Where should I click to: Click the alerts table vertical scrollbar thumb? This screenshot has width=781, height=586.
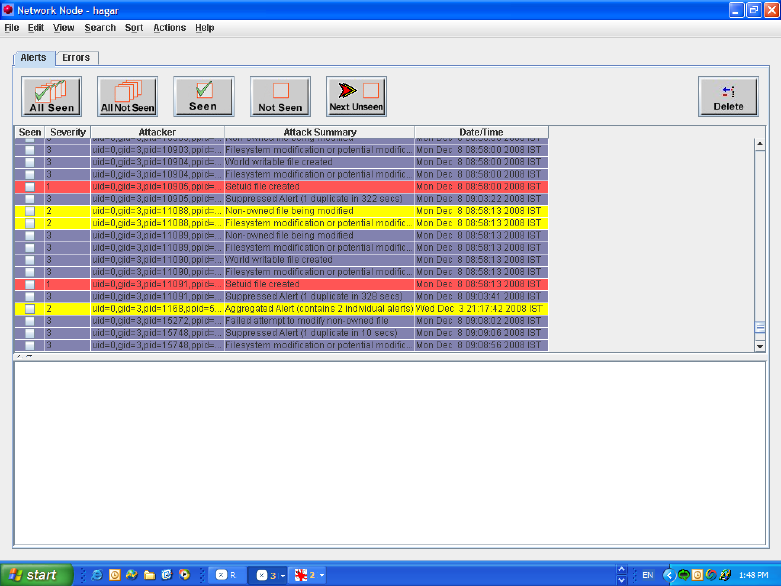pos(759,328)
